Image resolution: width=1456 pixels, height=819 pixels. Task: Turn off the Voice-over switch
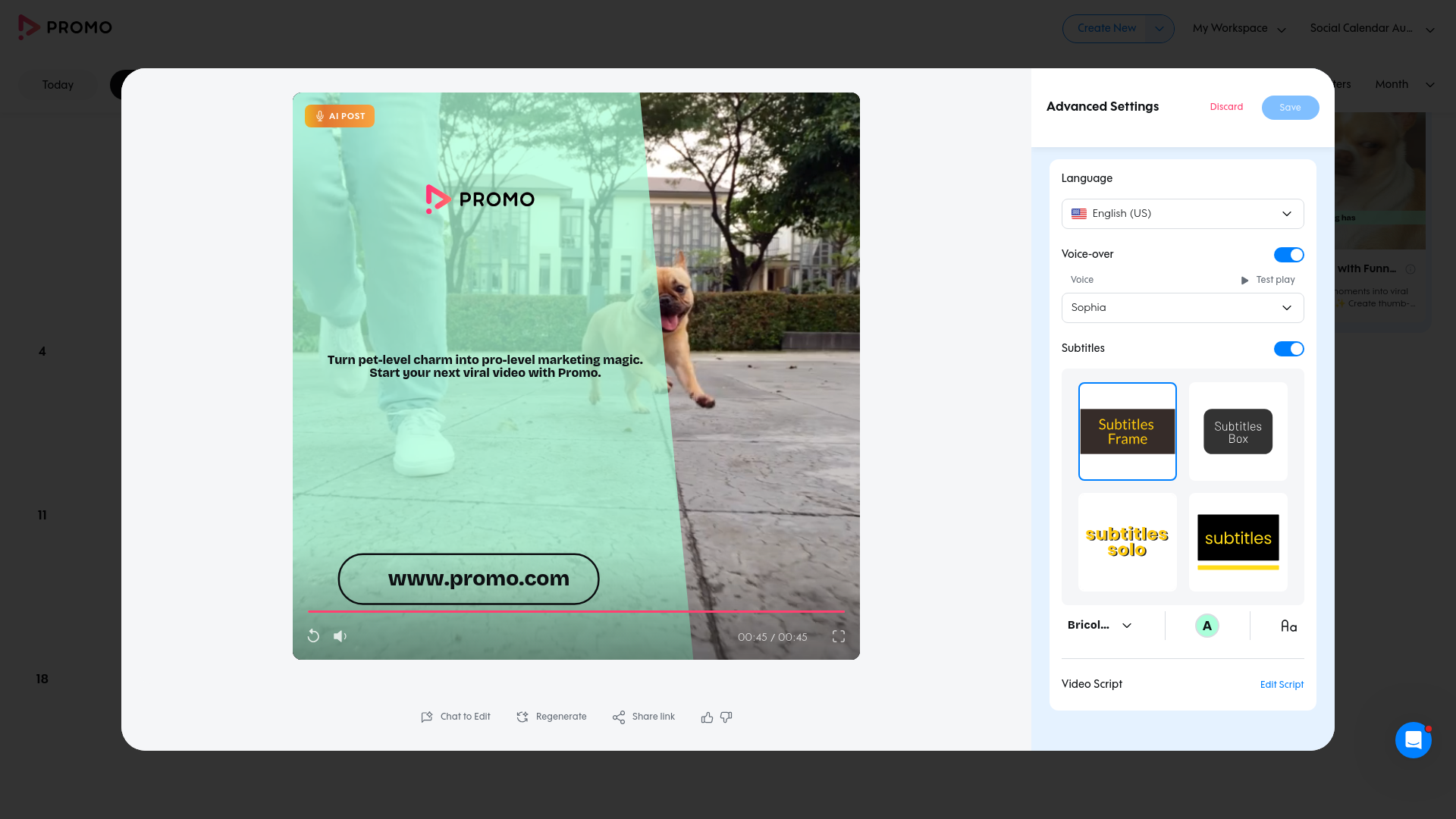click(1288, 255)
